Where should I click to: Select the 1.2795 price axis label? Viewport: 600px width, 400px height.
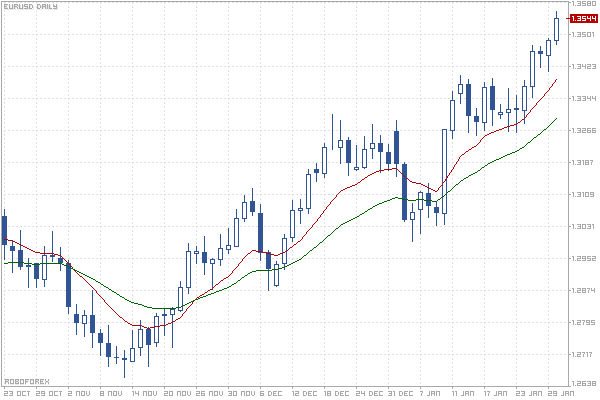[x=584, y=322]
